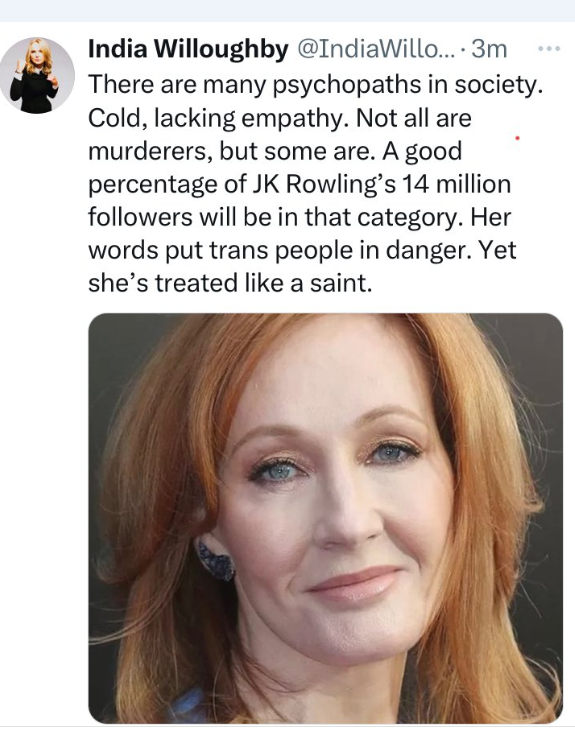575x730 pixels.
Task: Click the line 'murderers, but some are. A good'
Action: pos(275,151)
